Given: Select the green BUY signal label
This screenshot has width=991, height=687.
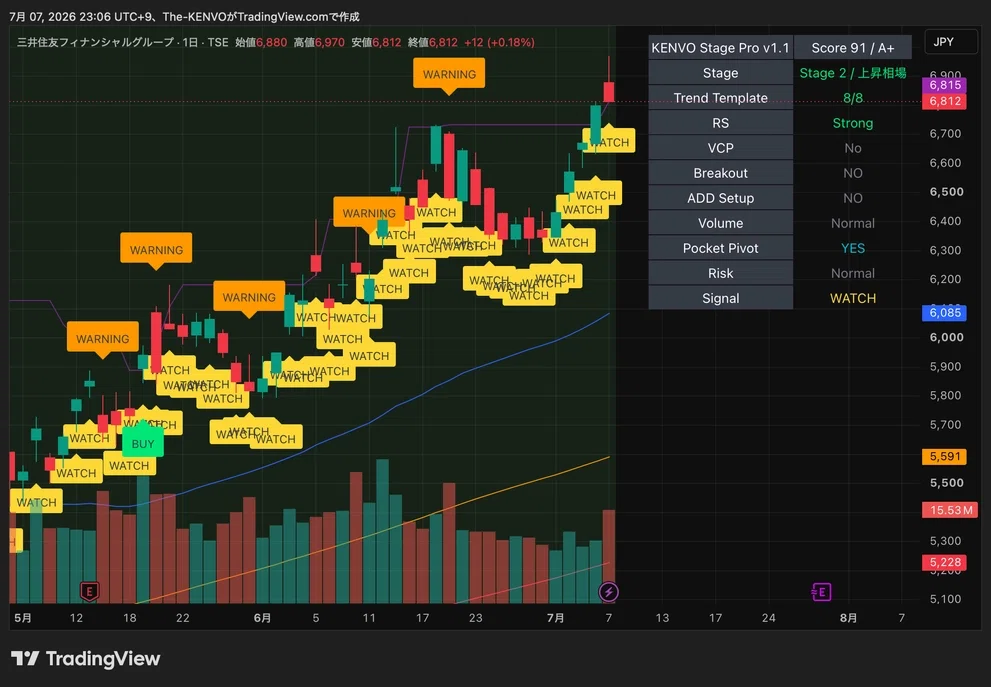Looking at the screenshot, I should point(143,444).
